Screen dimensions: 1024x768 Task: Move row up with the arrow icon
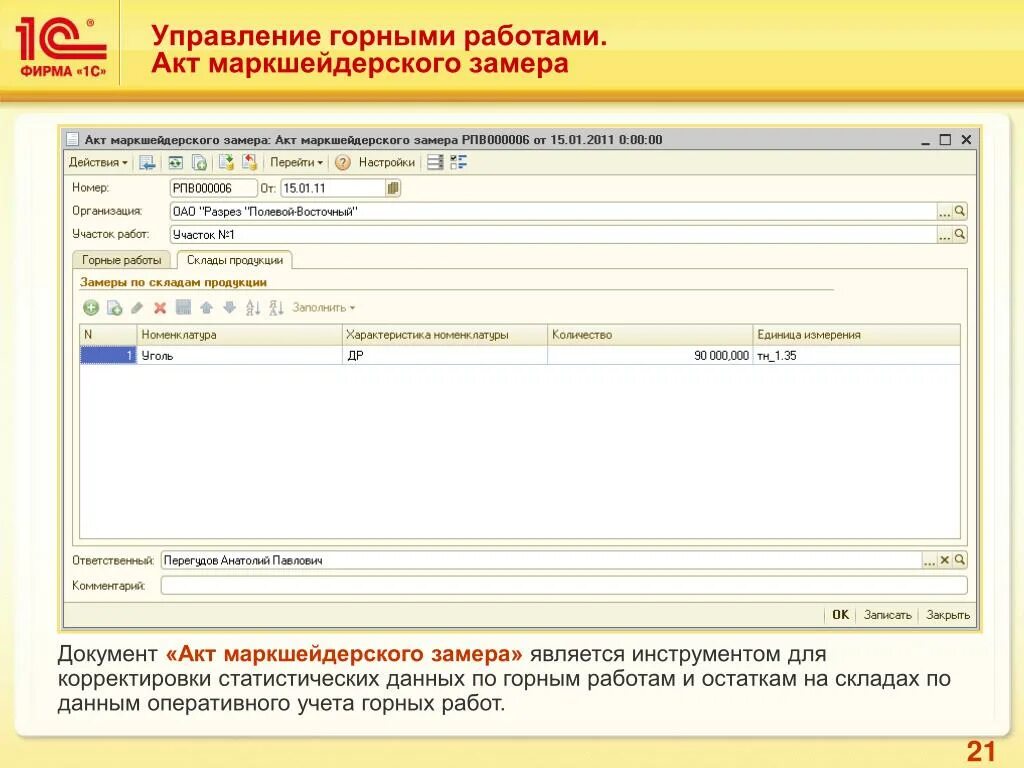coord(206,308)
